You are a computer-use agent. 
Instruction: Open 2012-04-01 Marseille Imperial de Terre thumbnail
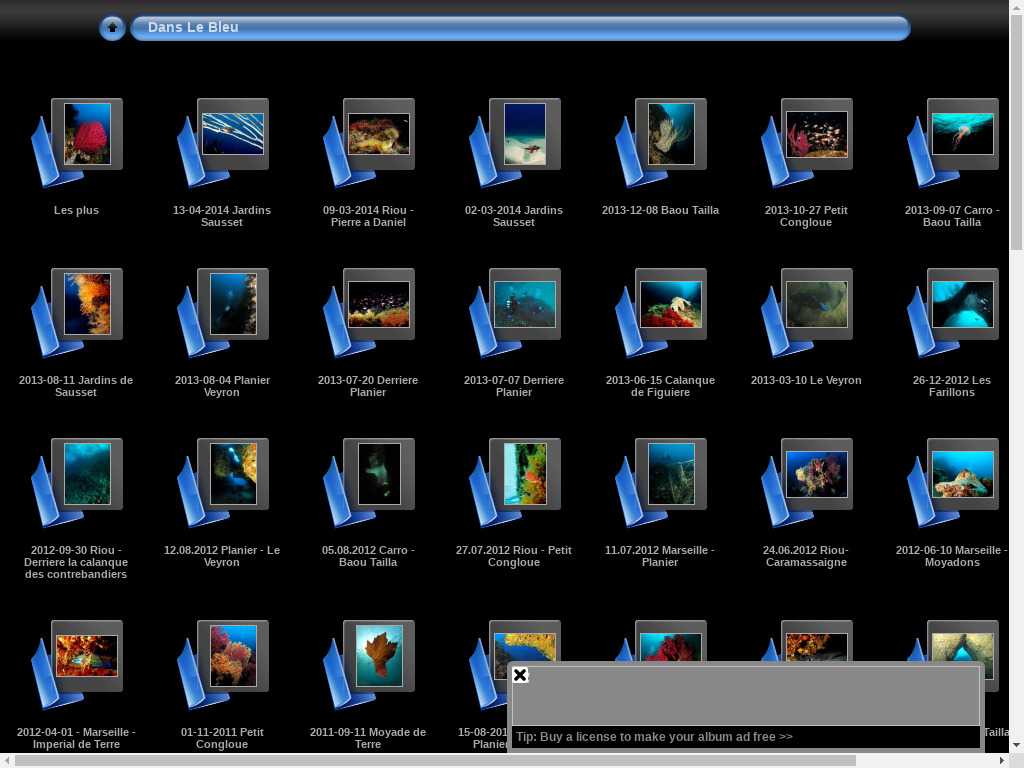[x=87, y=656]
